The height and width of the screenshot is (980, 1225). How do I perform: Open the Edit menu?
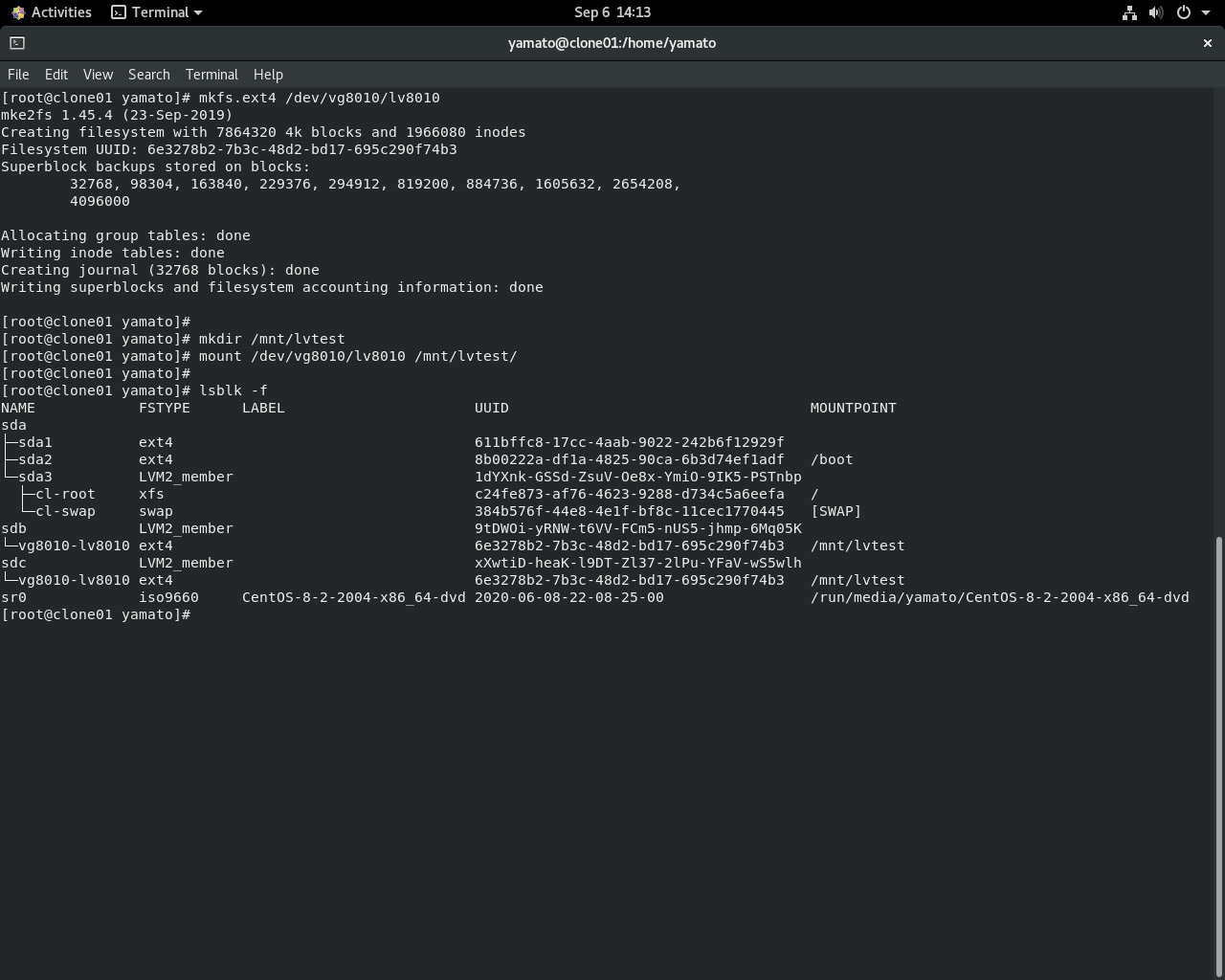click(56, 75)
